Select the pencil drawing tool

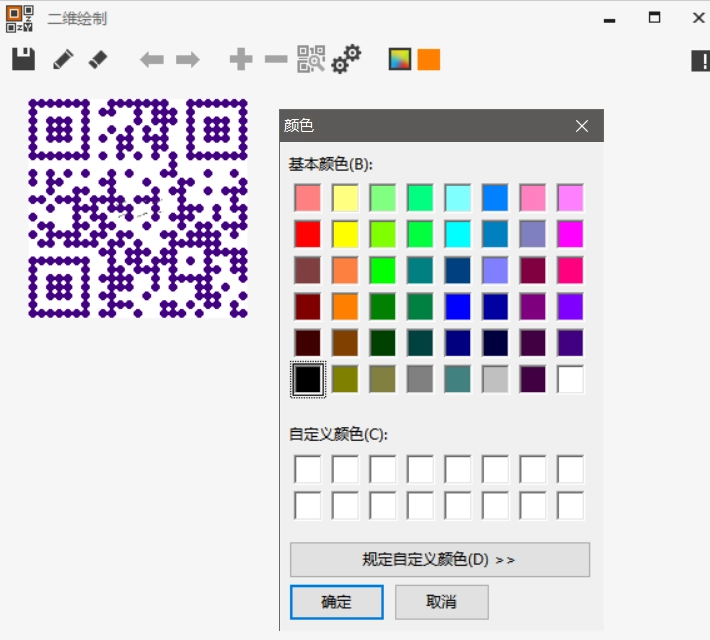[63, 60]
